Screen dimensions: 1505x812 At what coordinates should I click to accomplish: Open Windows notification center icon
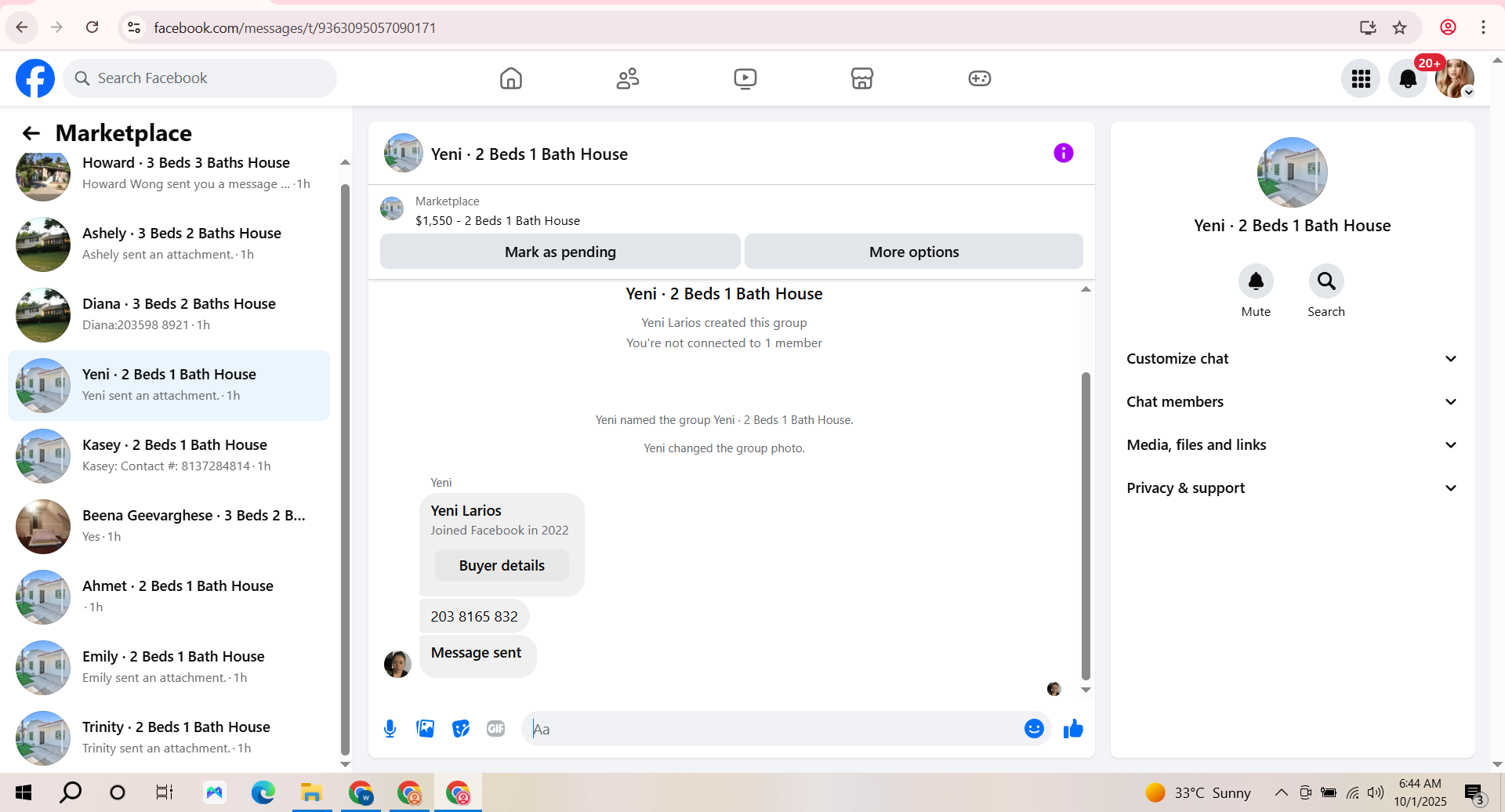click(x=1474, y=792)
